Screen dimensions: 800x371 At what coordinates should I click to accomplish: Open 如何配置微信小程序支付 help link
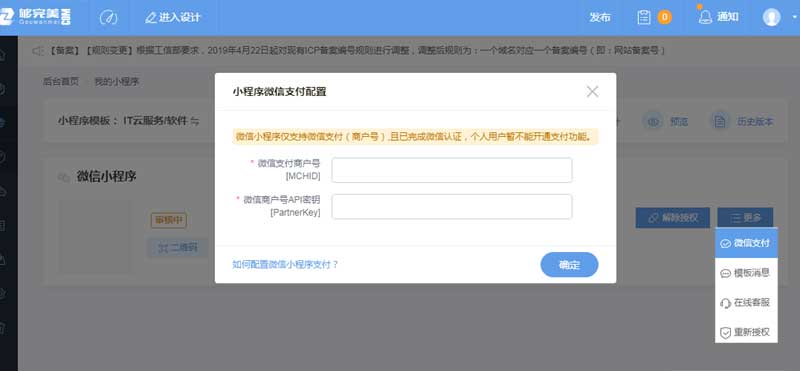pos(285,264)
